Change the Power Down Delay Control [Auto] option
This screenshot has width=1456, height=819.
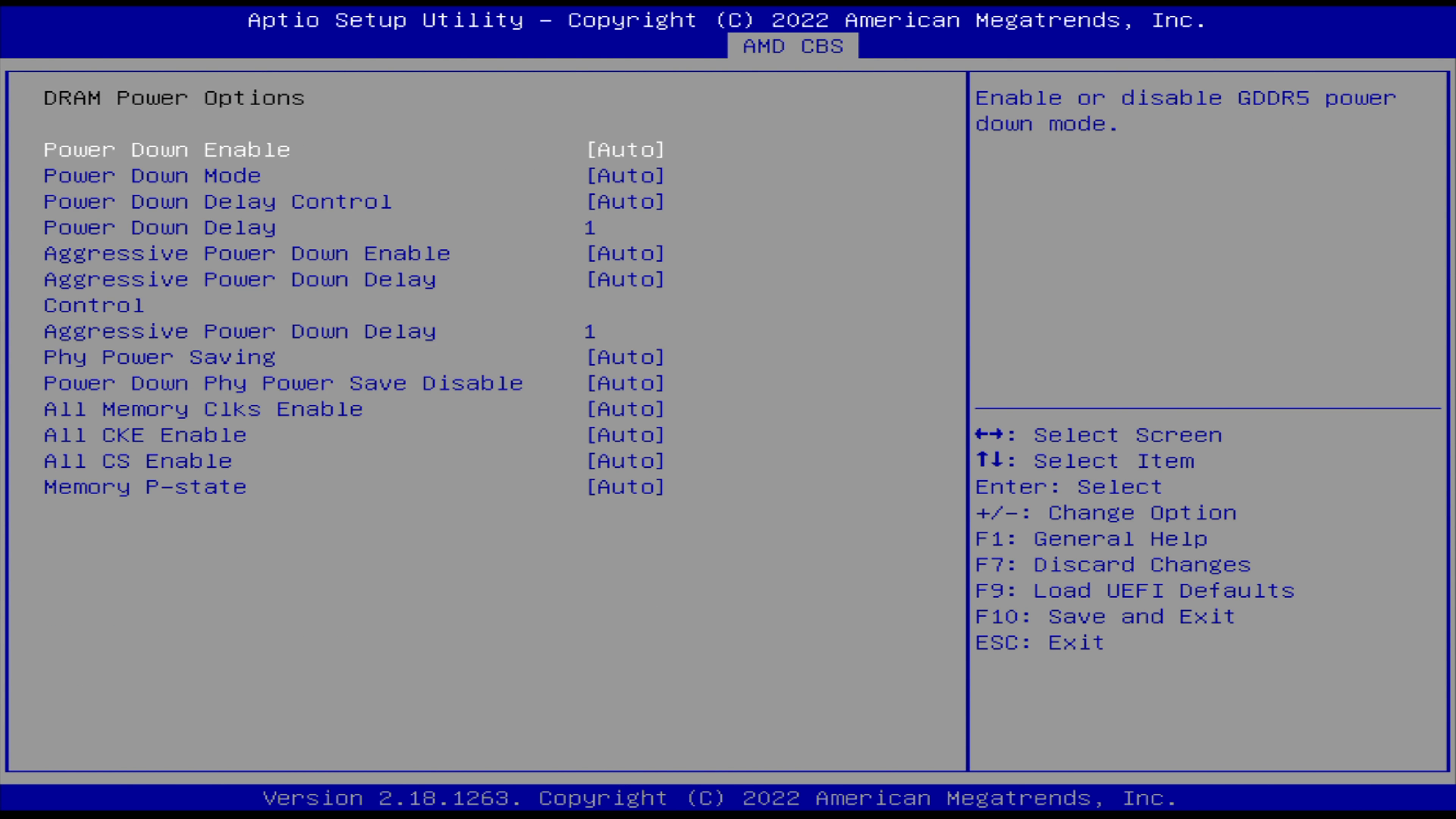pos(625,202)
